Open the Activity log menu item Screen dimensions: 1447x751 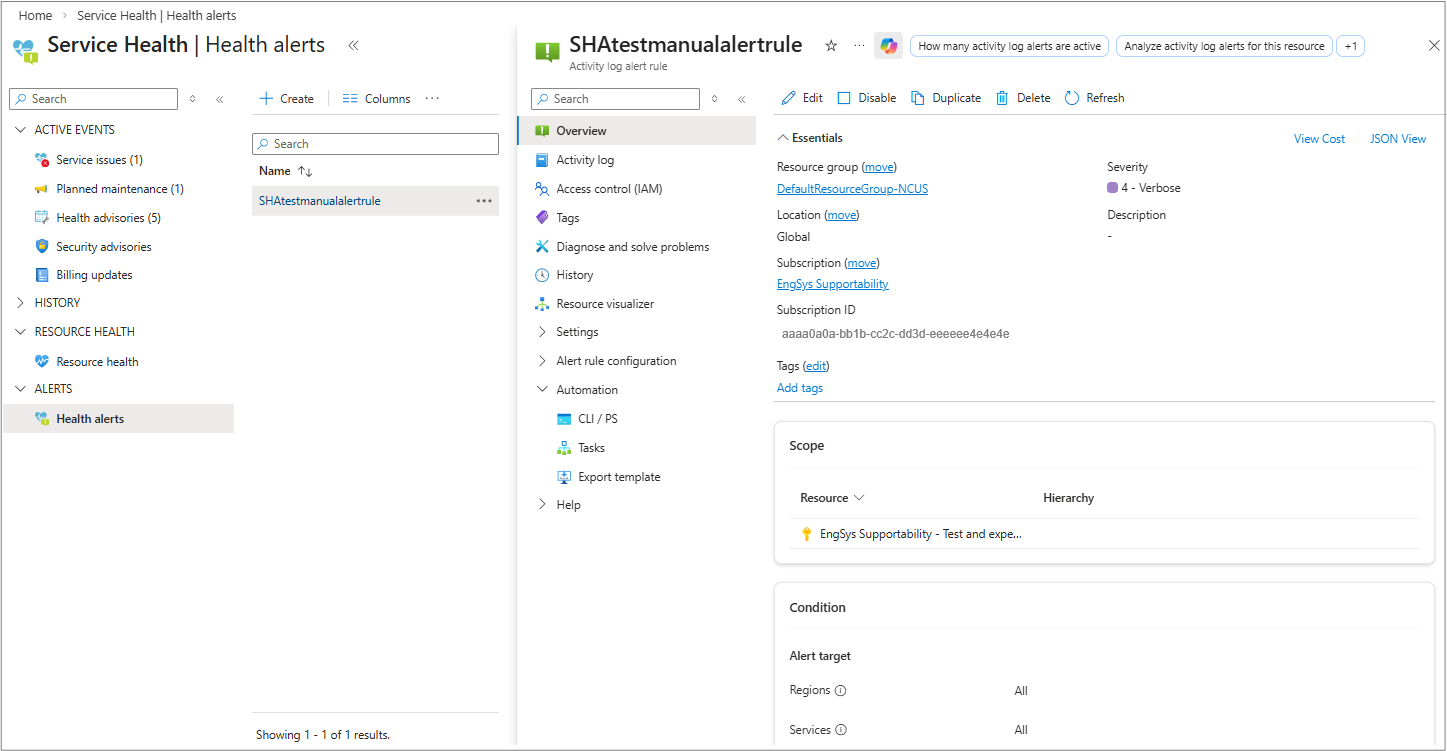coord(585,160)
